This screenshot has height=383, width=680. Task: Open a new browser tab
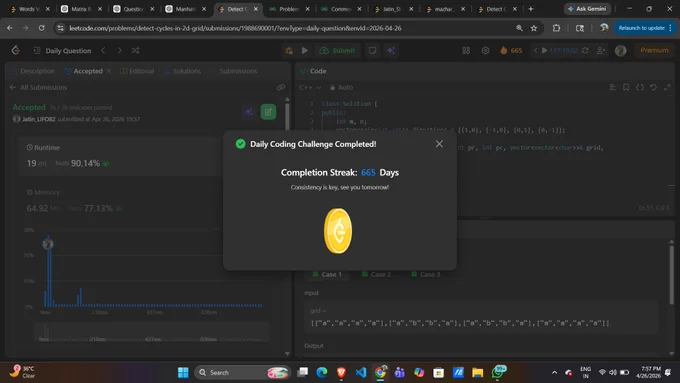(531, 9)
